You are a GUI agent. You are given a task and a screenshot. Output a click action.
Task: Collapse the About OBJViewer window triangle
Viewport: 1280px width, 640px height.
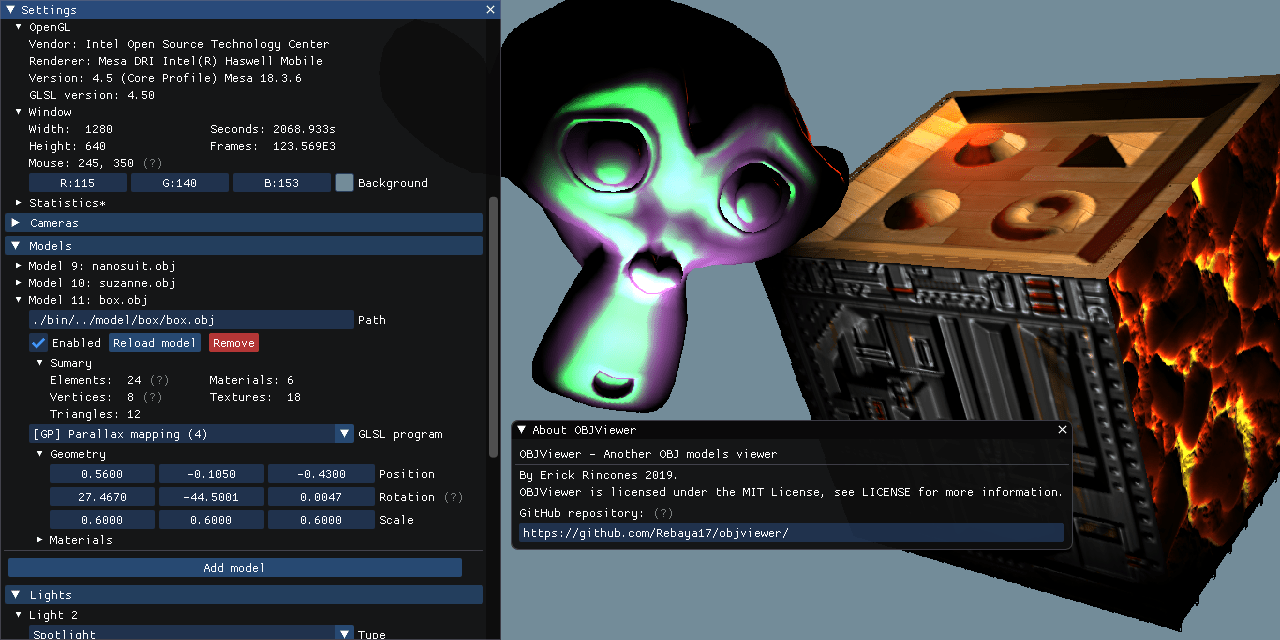pyautogui.click(x=522, y=430)
